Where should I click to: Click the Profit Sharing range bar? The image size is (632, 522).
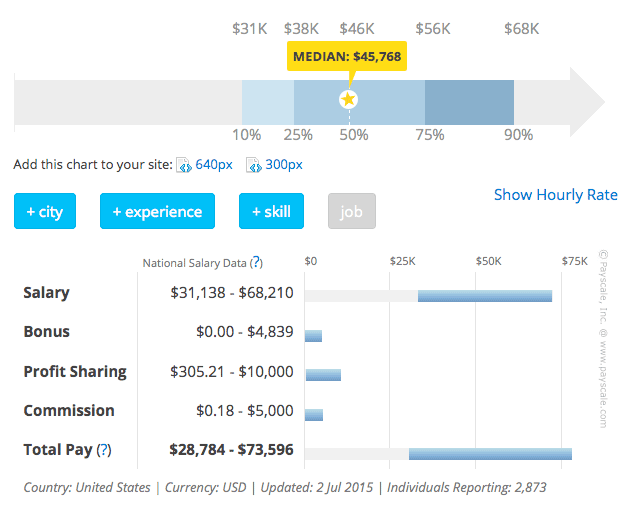tap(323, 375)
